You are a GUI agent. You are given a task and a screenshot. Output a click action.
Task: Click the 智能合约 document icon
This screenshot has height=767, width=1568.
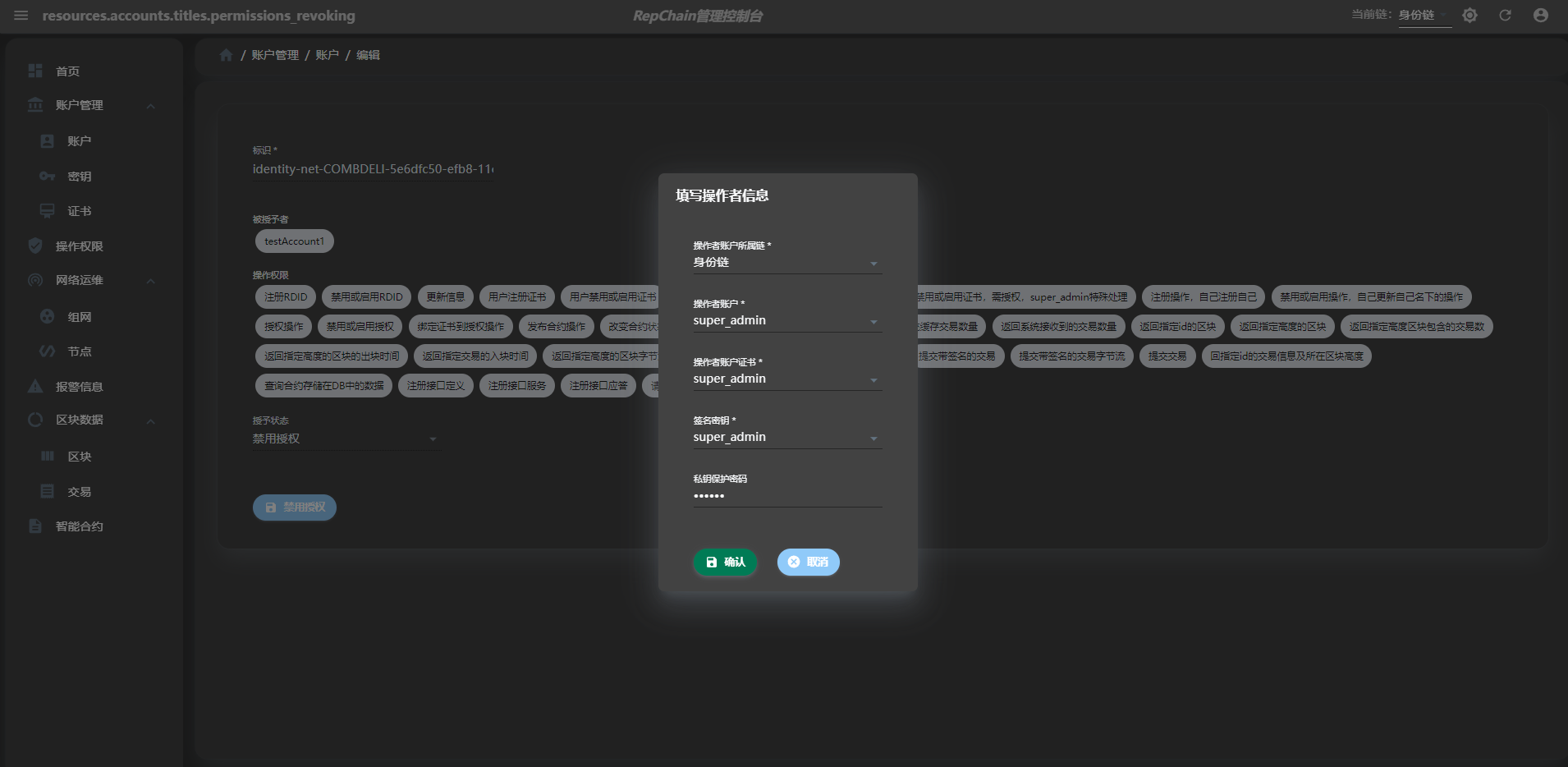(x=35, y=526)
